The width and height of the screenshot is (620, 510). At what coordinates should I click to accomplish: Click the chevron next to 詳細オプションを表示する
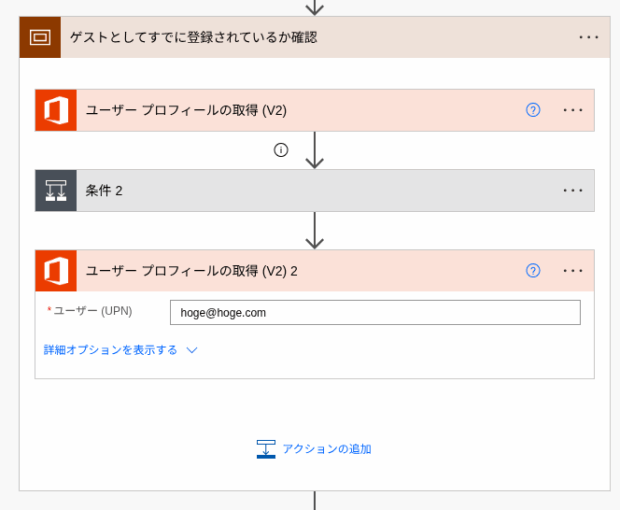[192, 350]
